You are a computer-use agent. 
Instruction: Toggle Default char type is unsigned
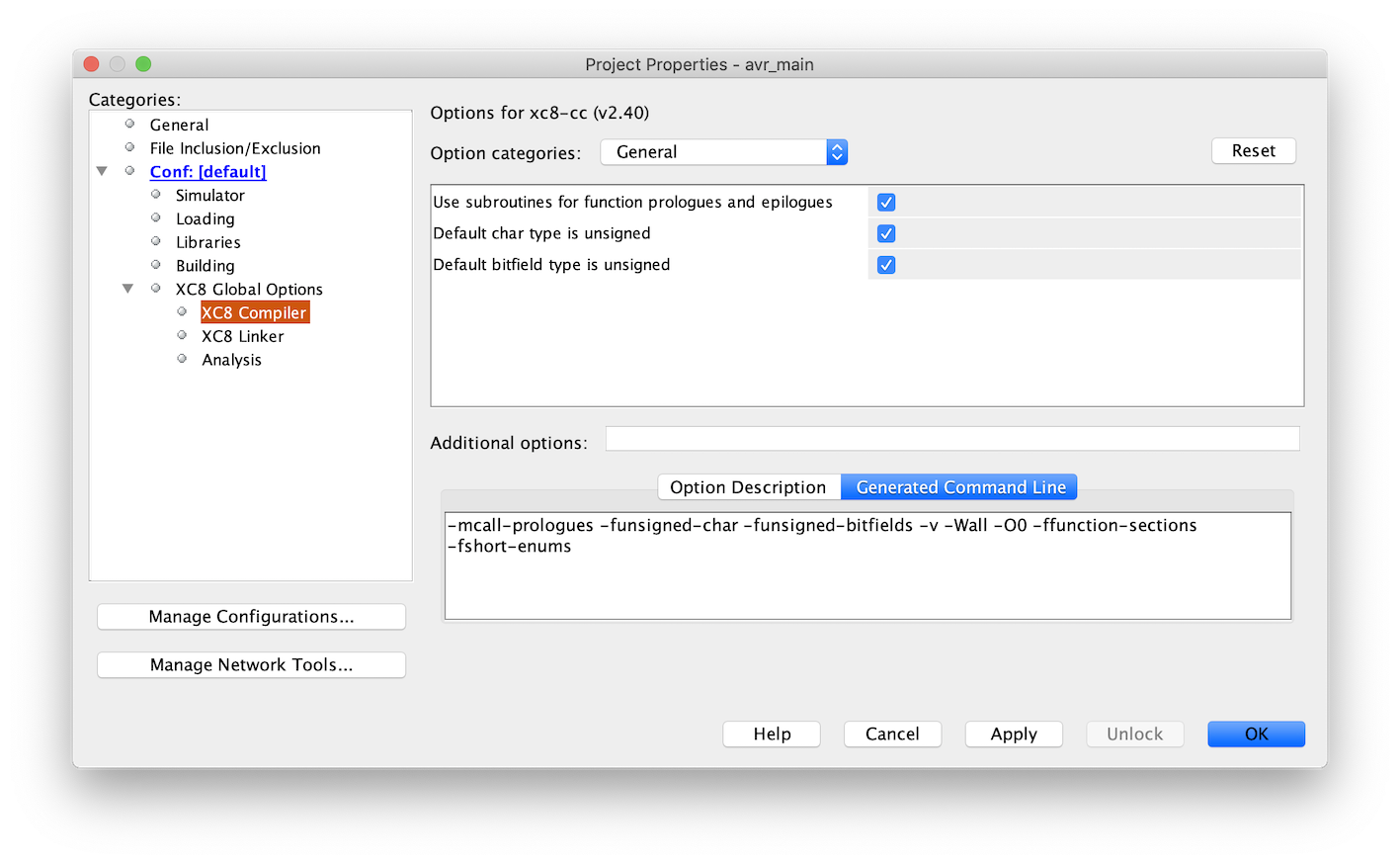(886, 234)
